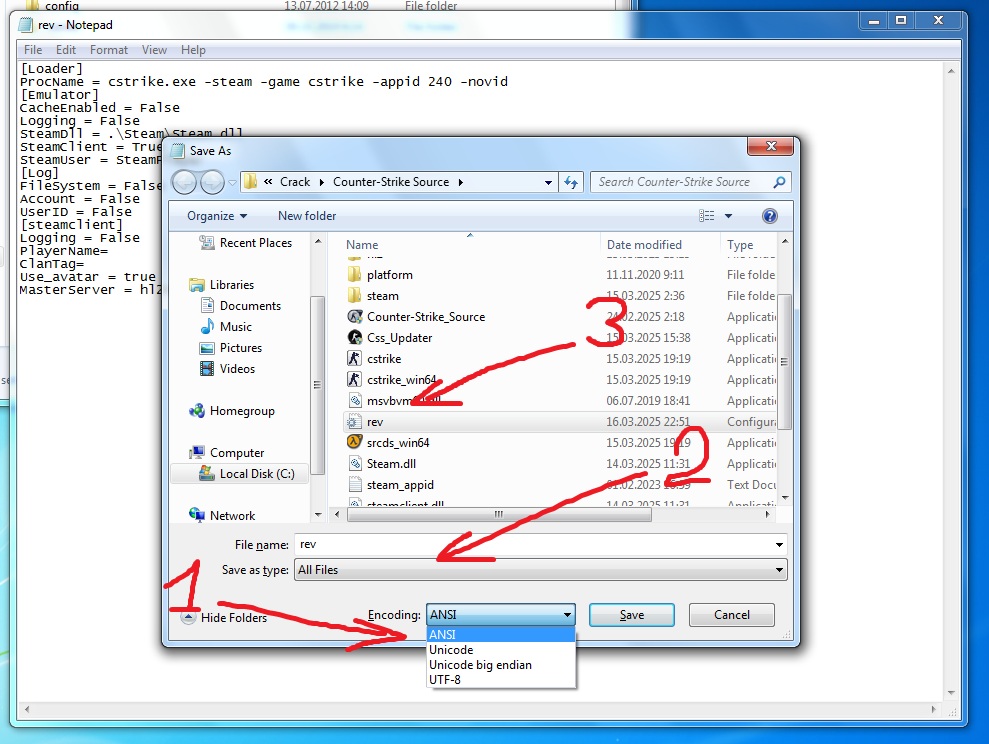Expand the File name history dropdown arrow

point(779,545)
